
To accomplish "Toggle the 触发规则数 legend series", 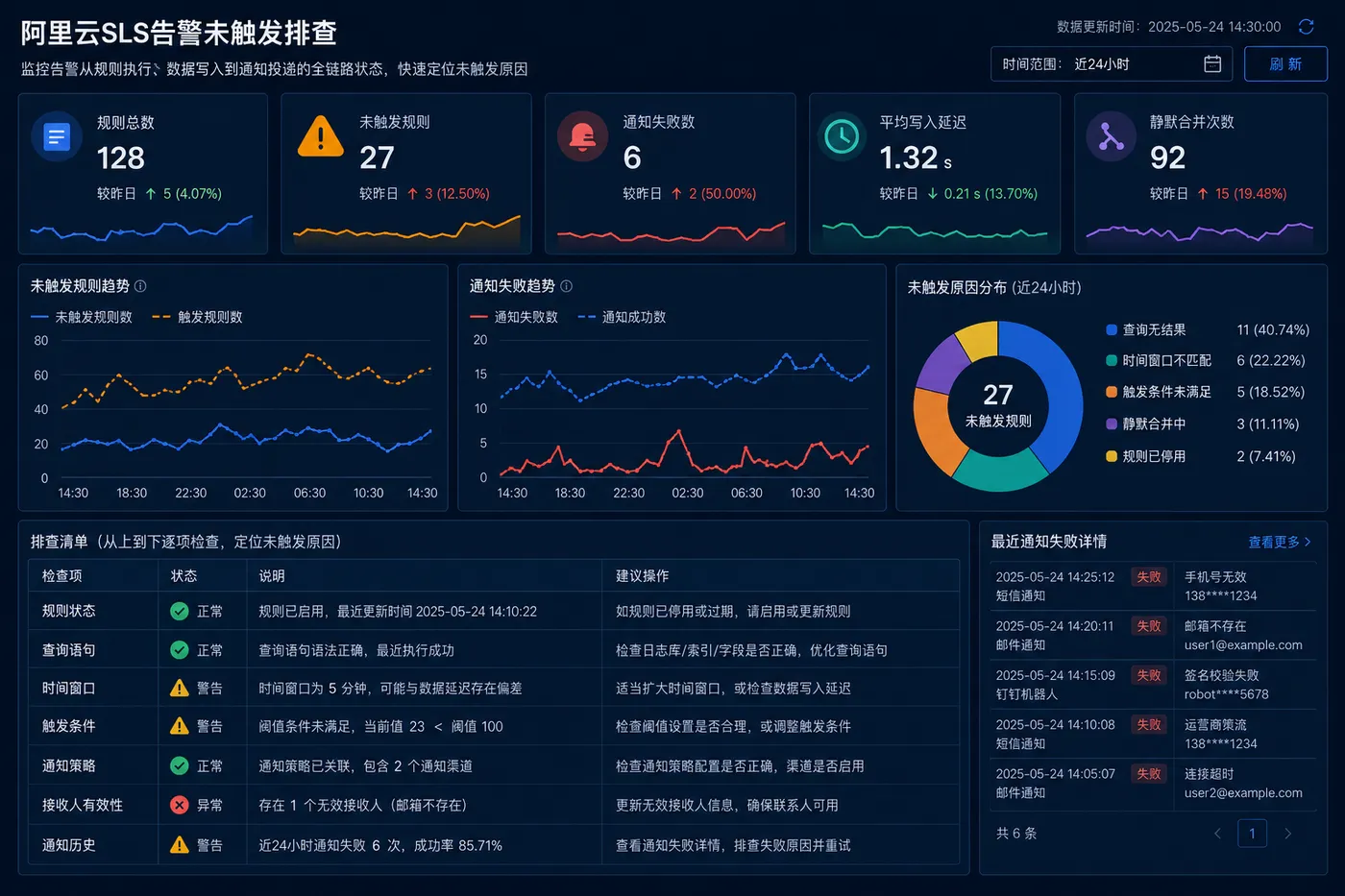I will point(197,317).
